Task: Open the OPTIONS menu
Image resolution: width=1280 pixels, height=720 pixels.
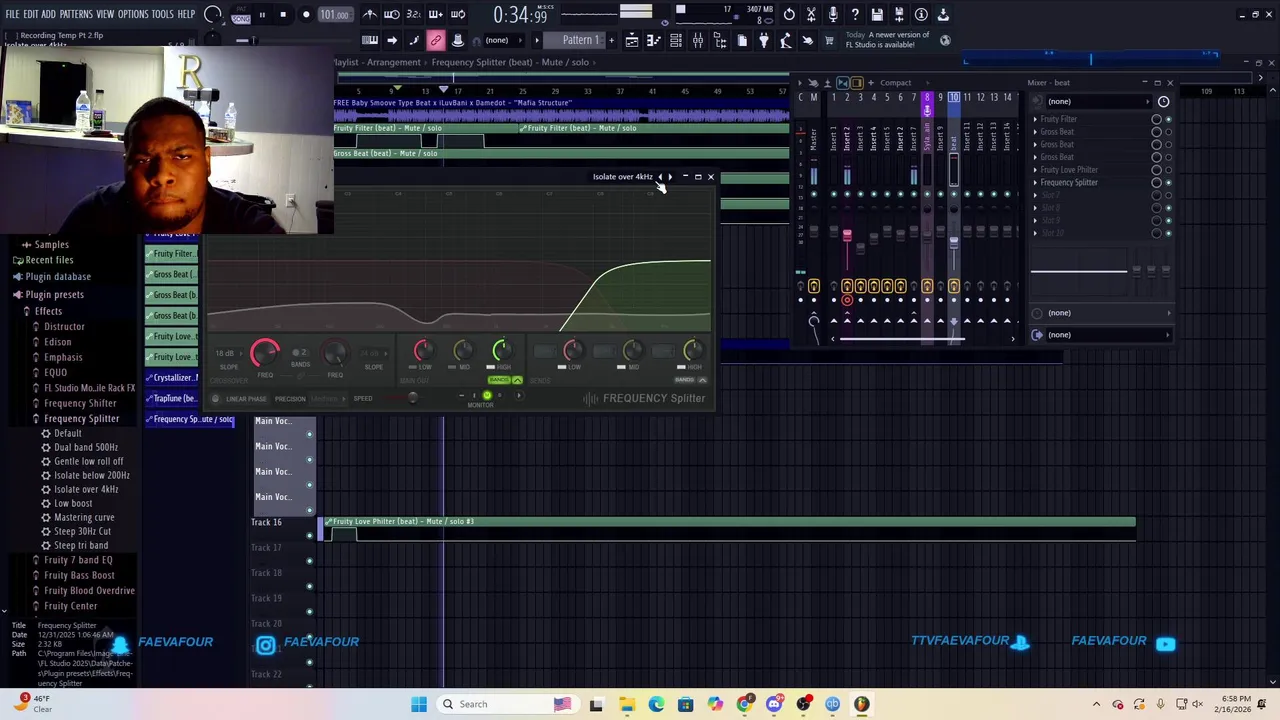Action: click(x=133, y=14)
